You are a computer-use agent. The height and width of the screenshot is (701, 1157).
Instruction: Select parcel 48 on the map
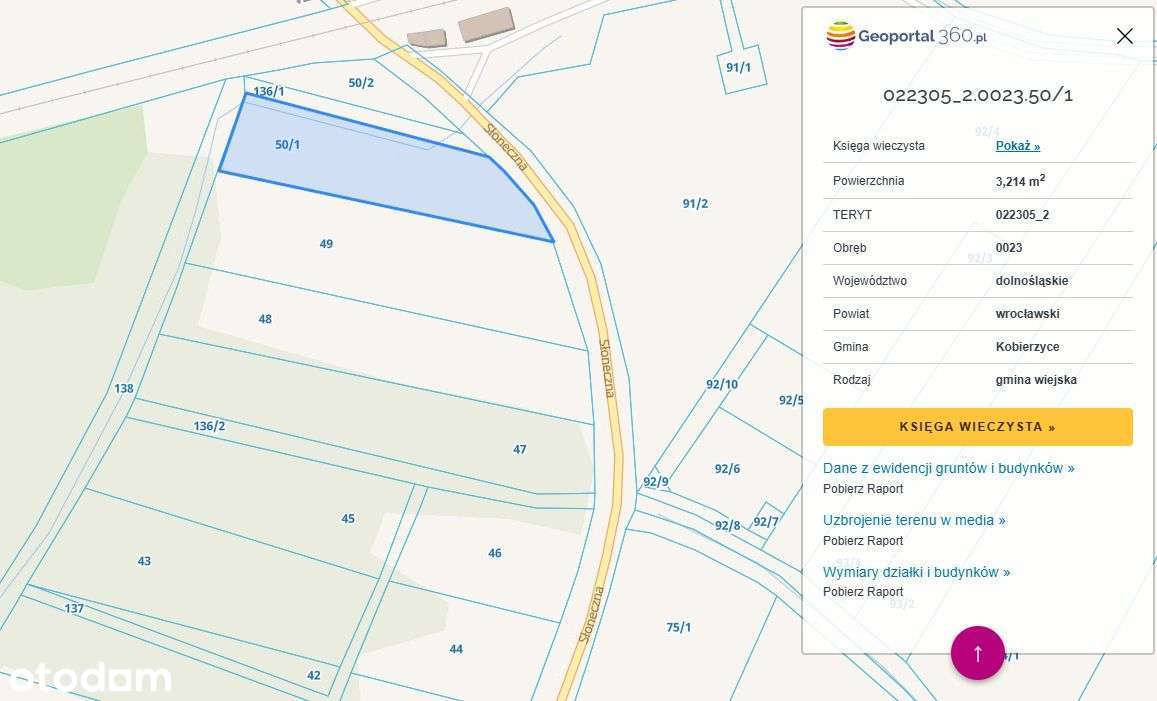click(265, 320)
